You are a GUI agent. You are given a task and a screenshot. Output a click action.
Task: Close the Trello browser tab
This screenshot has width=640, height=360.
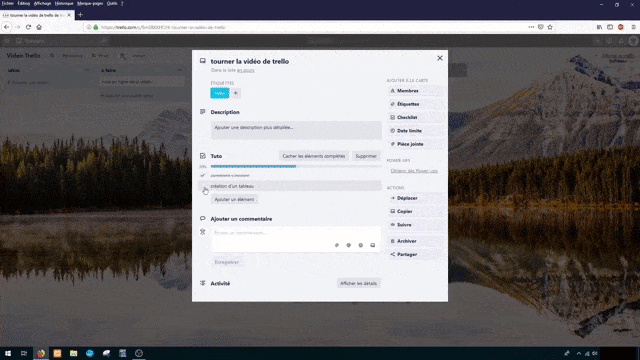coord(69,15)
